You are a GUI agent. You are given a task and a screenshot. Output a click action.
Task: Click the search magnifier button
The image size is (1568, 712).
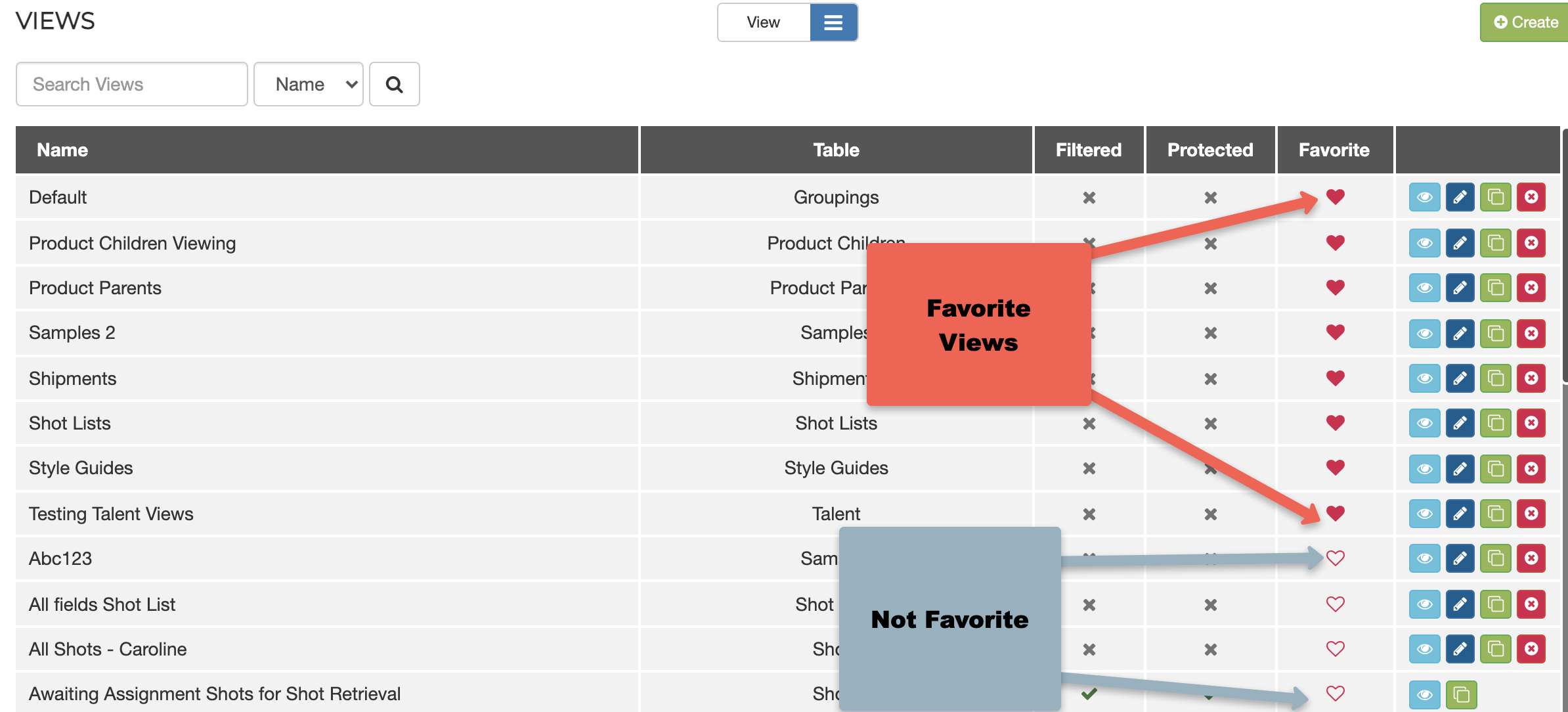click(x=394, y=84)
